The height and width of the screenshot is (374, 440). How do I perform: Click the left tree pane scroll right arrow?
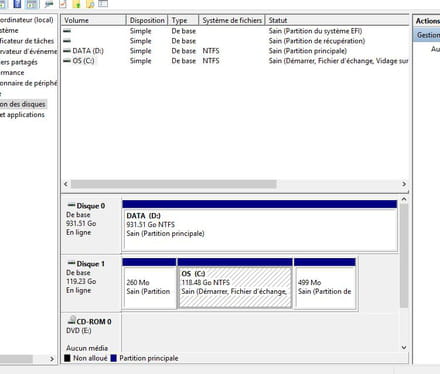pos(52,359)
